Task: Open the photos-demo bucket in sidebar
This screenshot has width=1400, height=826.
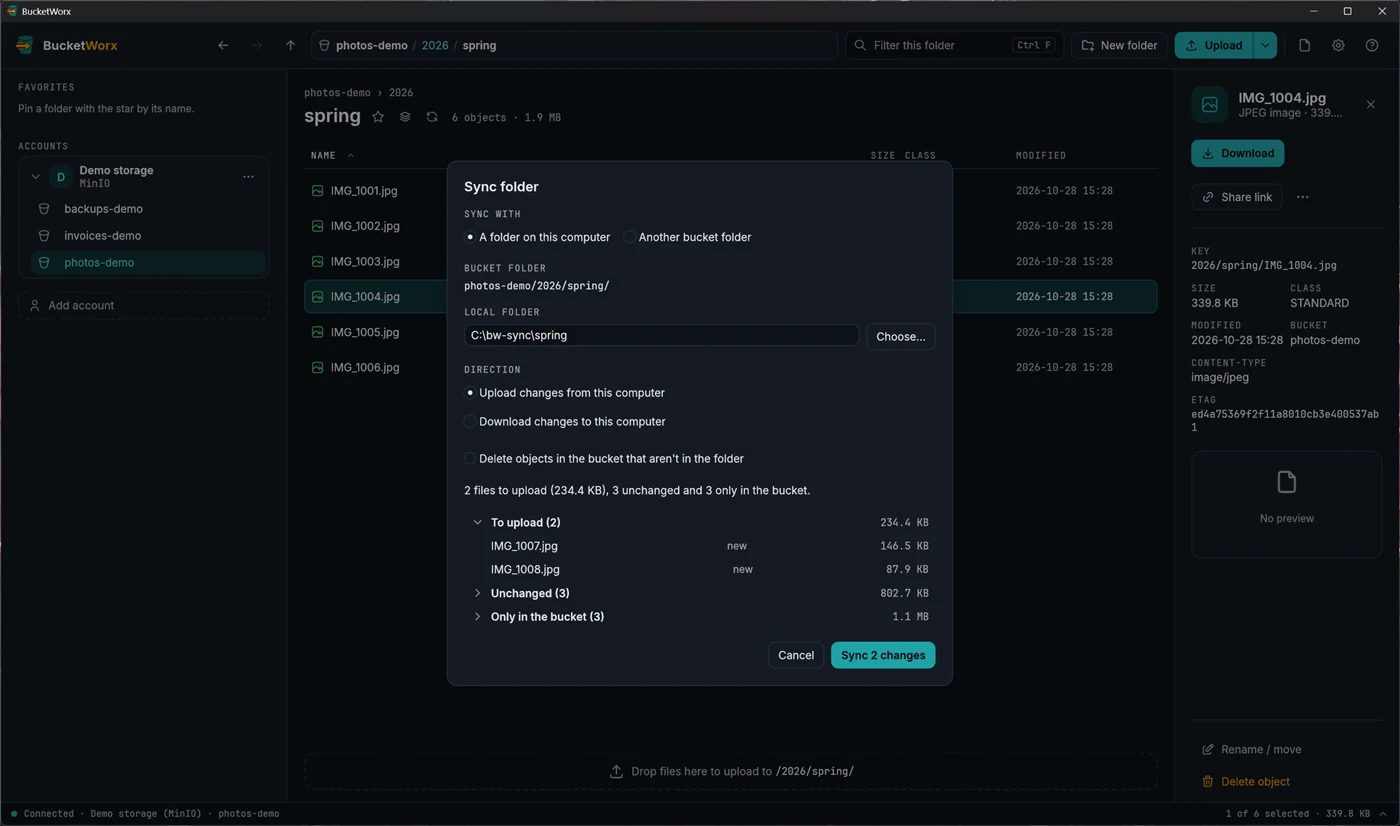Action: click(x=150, y=263)
